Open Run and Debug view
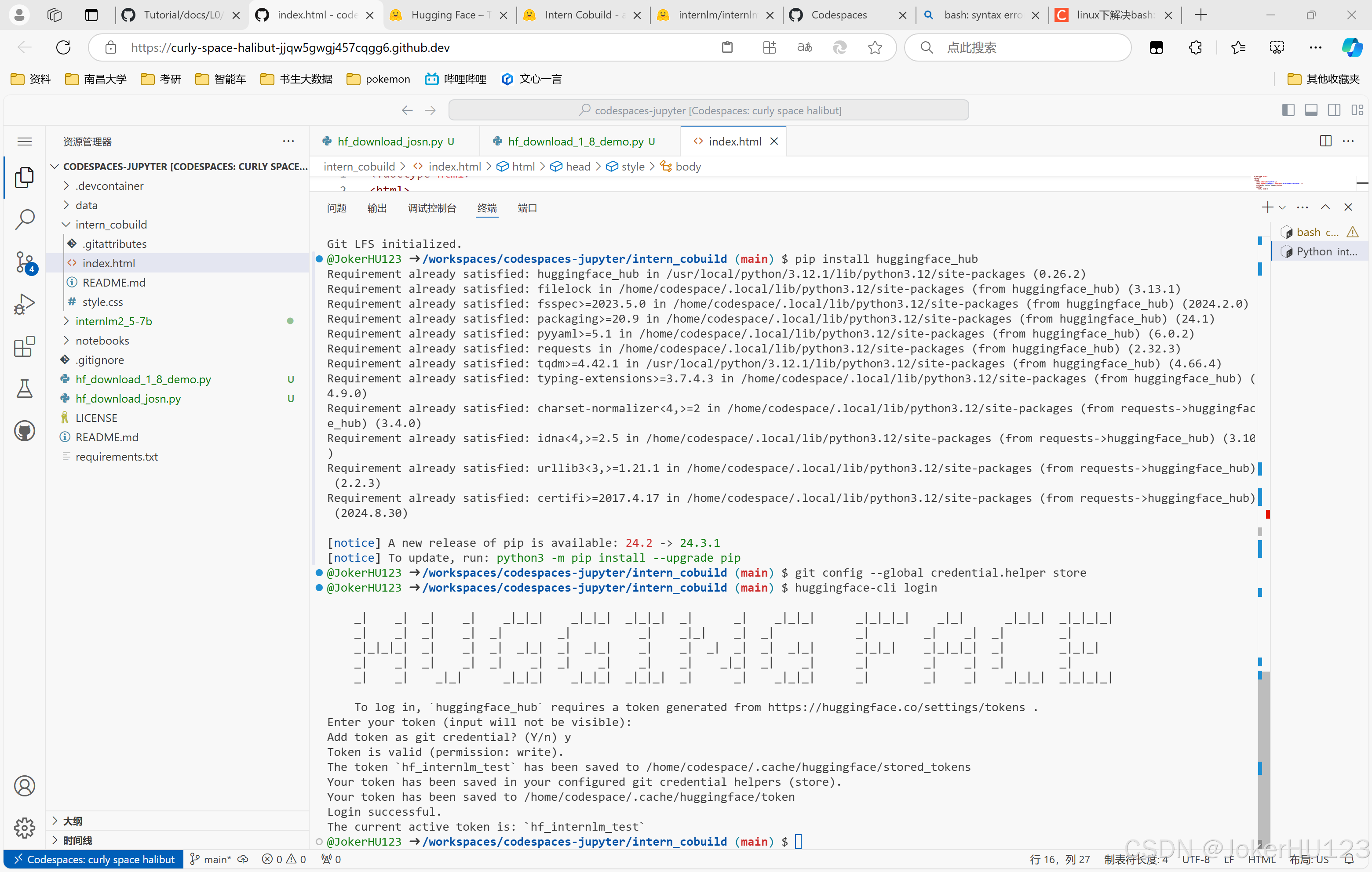The image size is (1372, 872). point(25,304)
